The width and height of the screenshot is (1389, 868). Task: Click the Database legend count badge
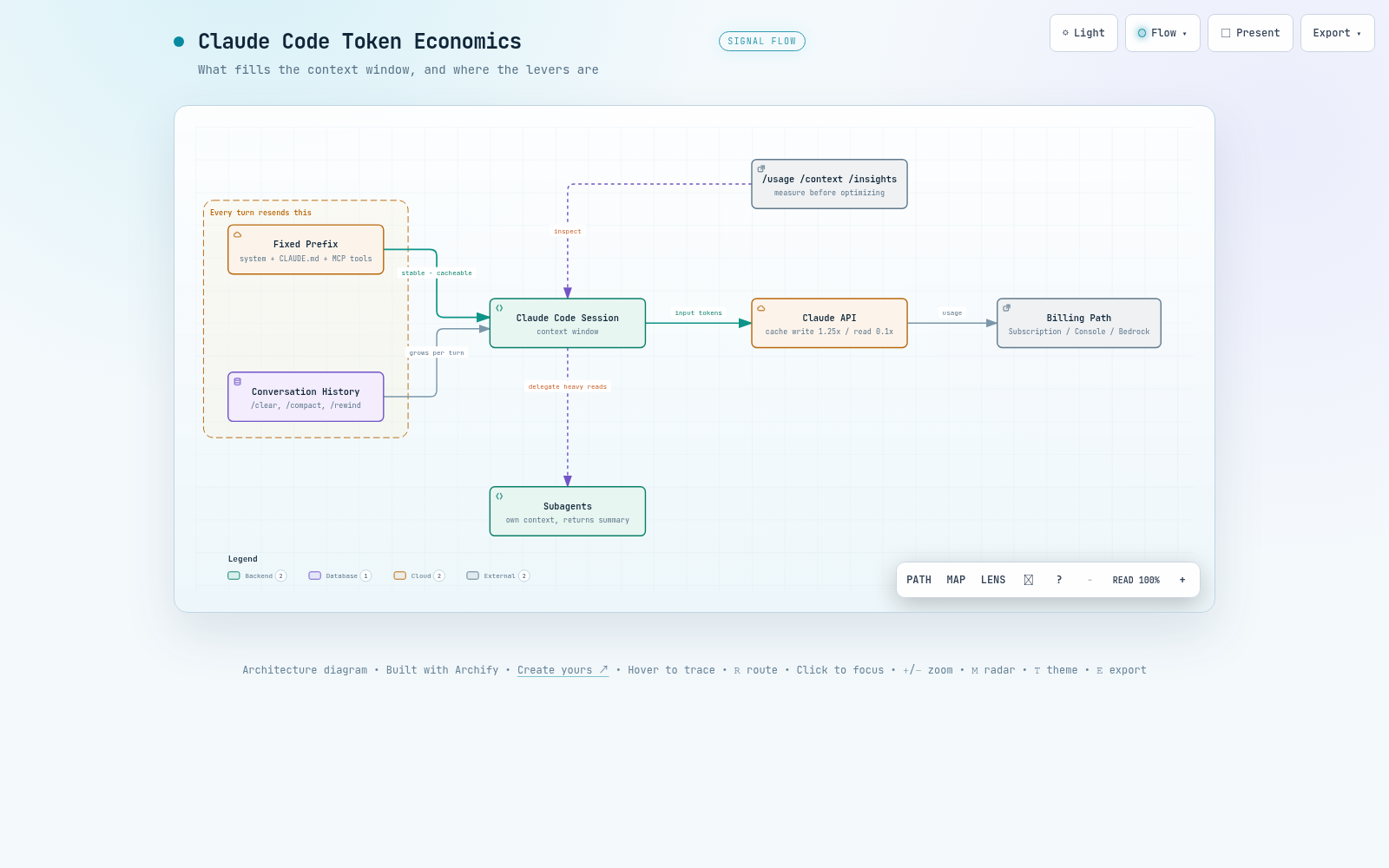(365, 575)
